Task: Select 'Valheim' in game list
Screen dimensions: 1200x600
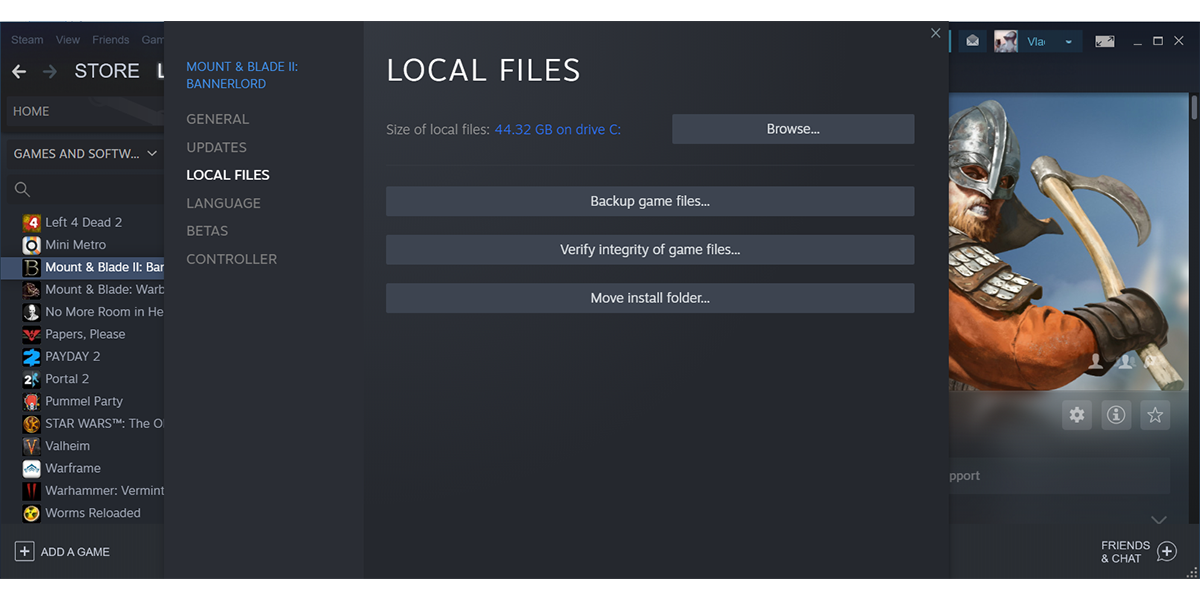Action: (67, 446)
